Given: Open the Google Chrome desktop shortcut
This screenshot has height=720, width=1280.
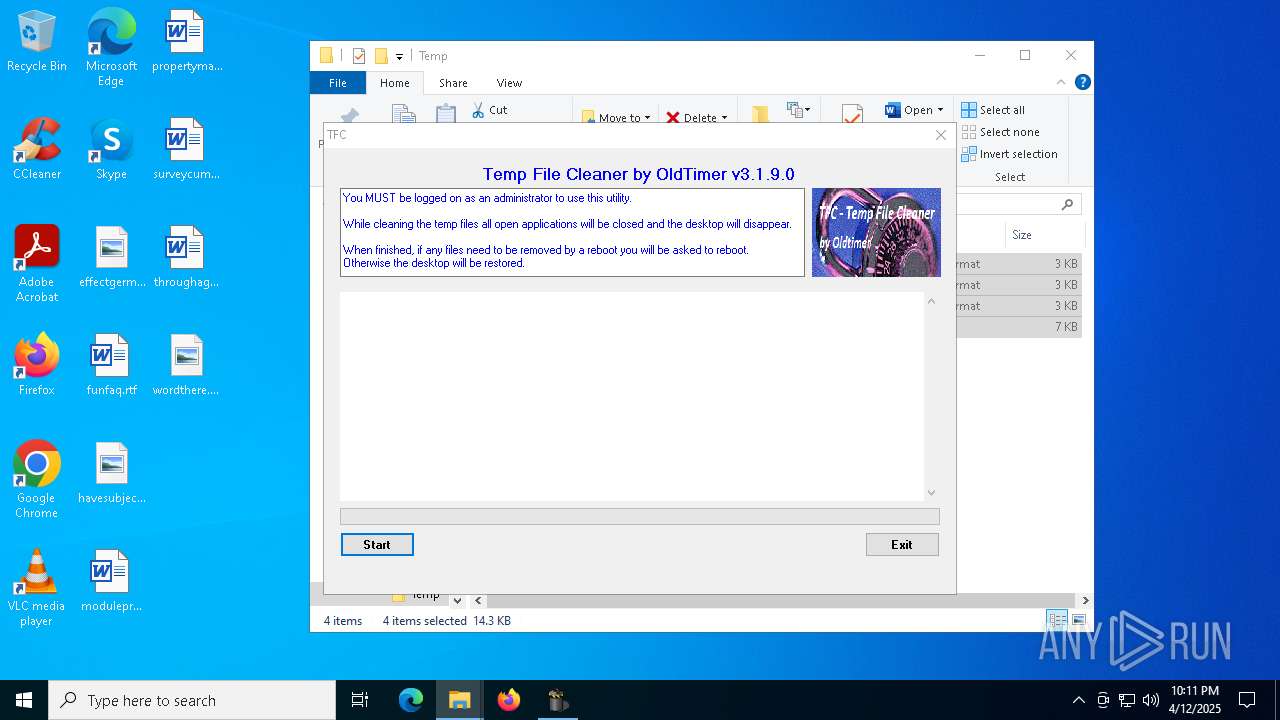Looking at the screenshot, I should coord(37,480).
